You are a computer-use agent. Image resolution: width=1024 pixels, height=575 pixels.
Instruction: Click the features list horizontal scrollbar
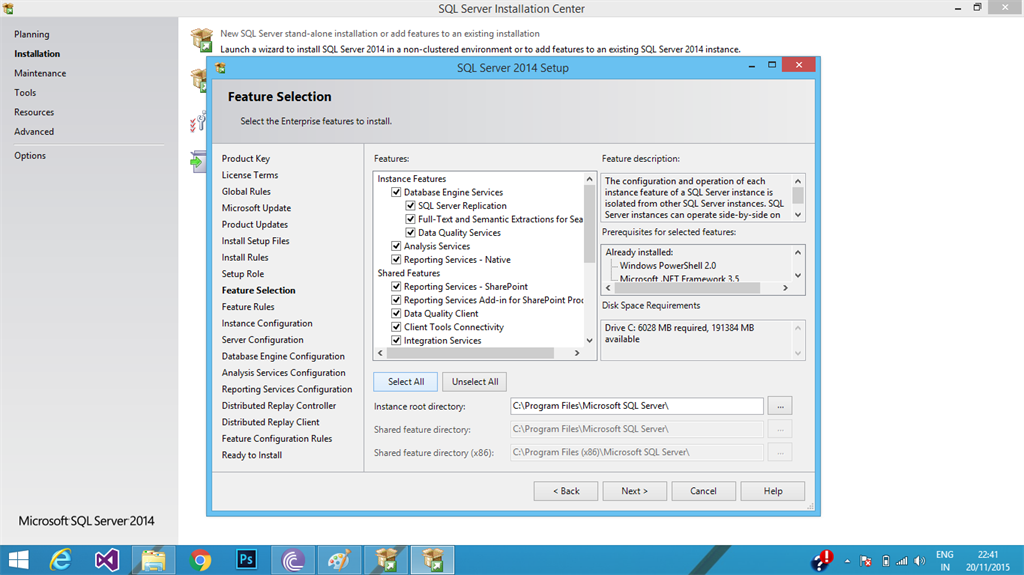478,353
